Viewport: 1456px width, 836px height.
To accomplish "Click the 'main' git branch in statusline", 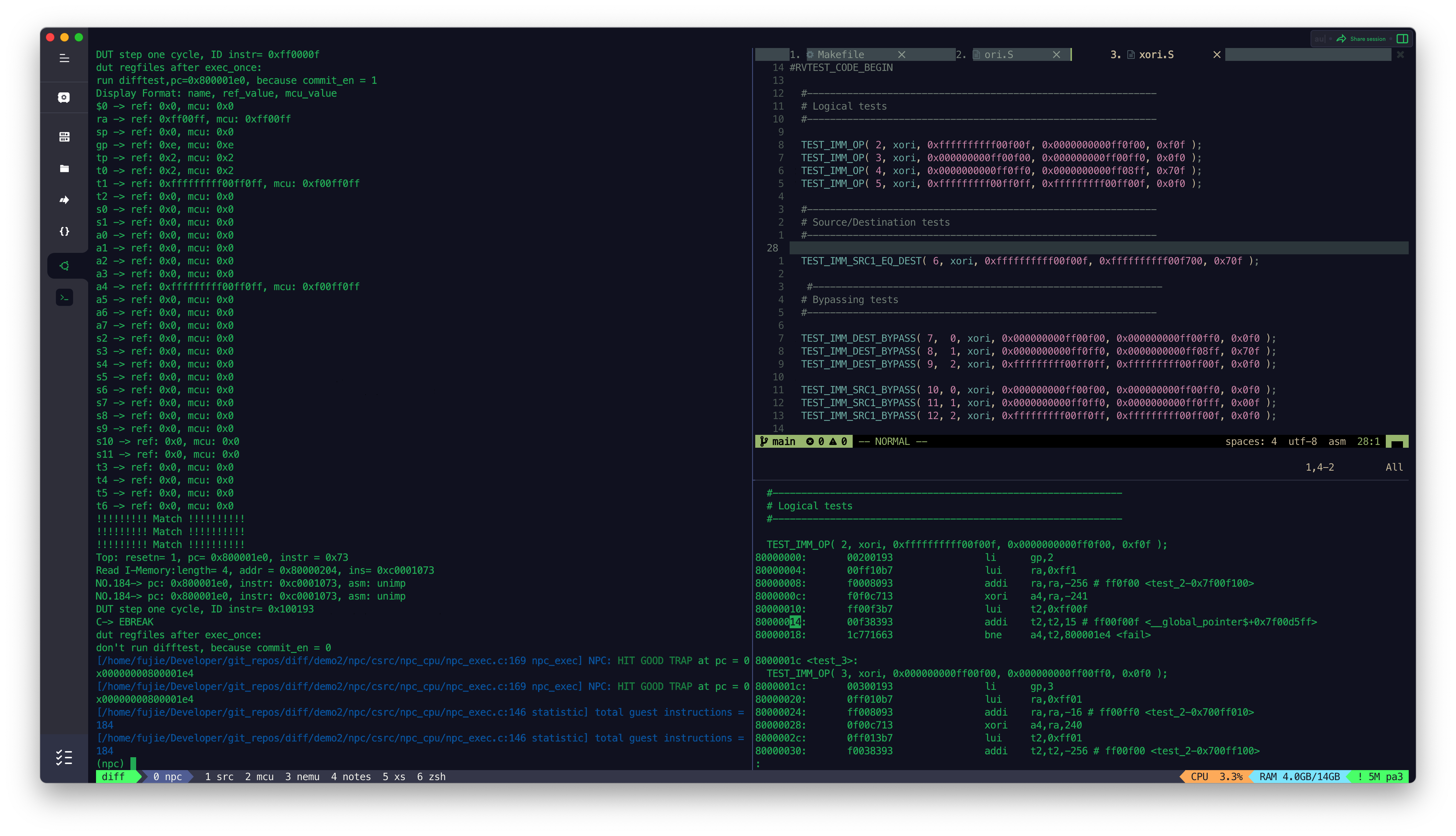I will click(x=777, y=442).
